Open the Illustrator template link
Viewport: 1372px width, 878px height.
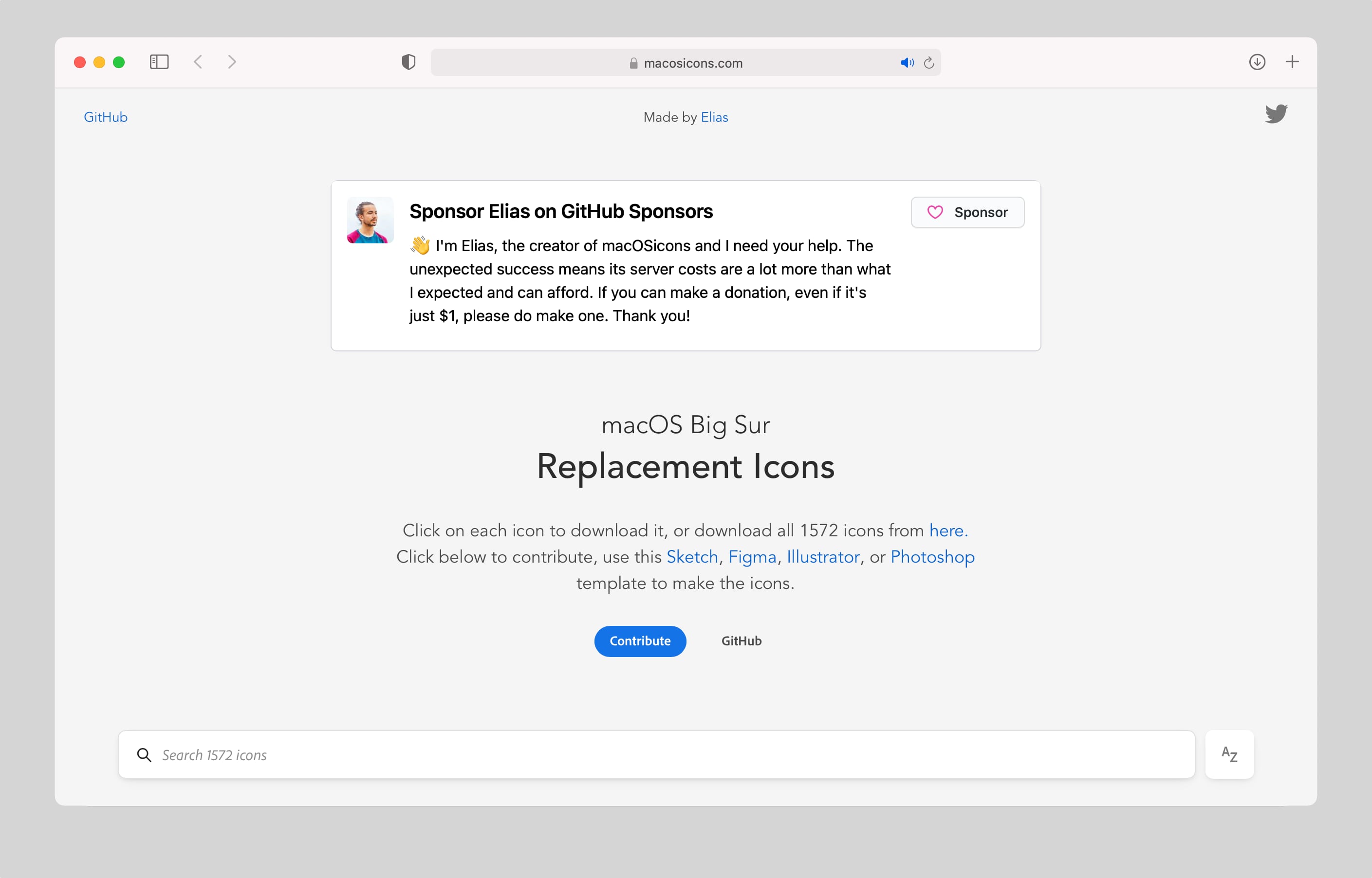823,556
